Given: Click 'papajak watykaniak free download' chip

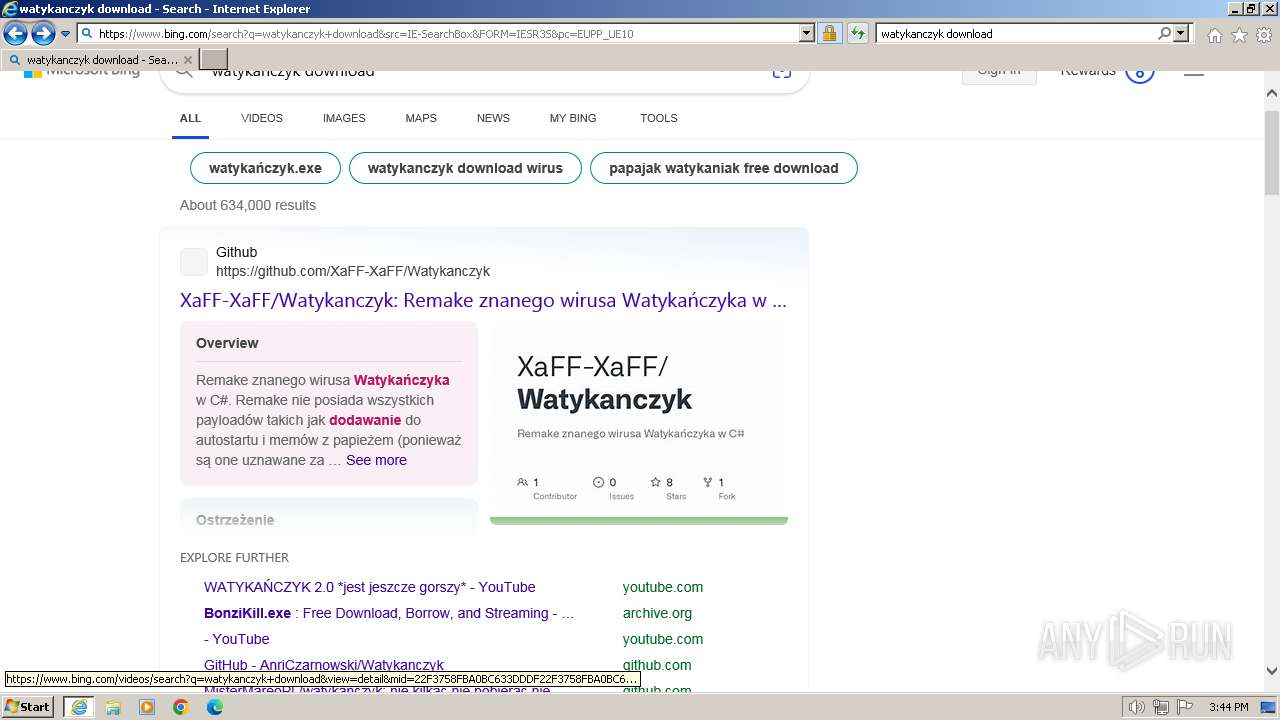Looking at the screenshot, I should (x=724, y=168).
